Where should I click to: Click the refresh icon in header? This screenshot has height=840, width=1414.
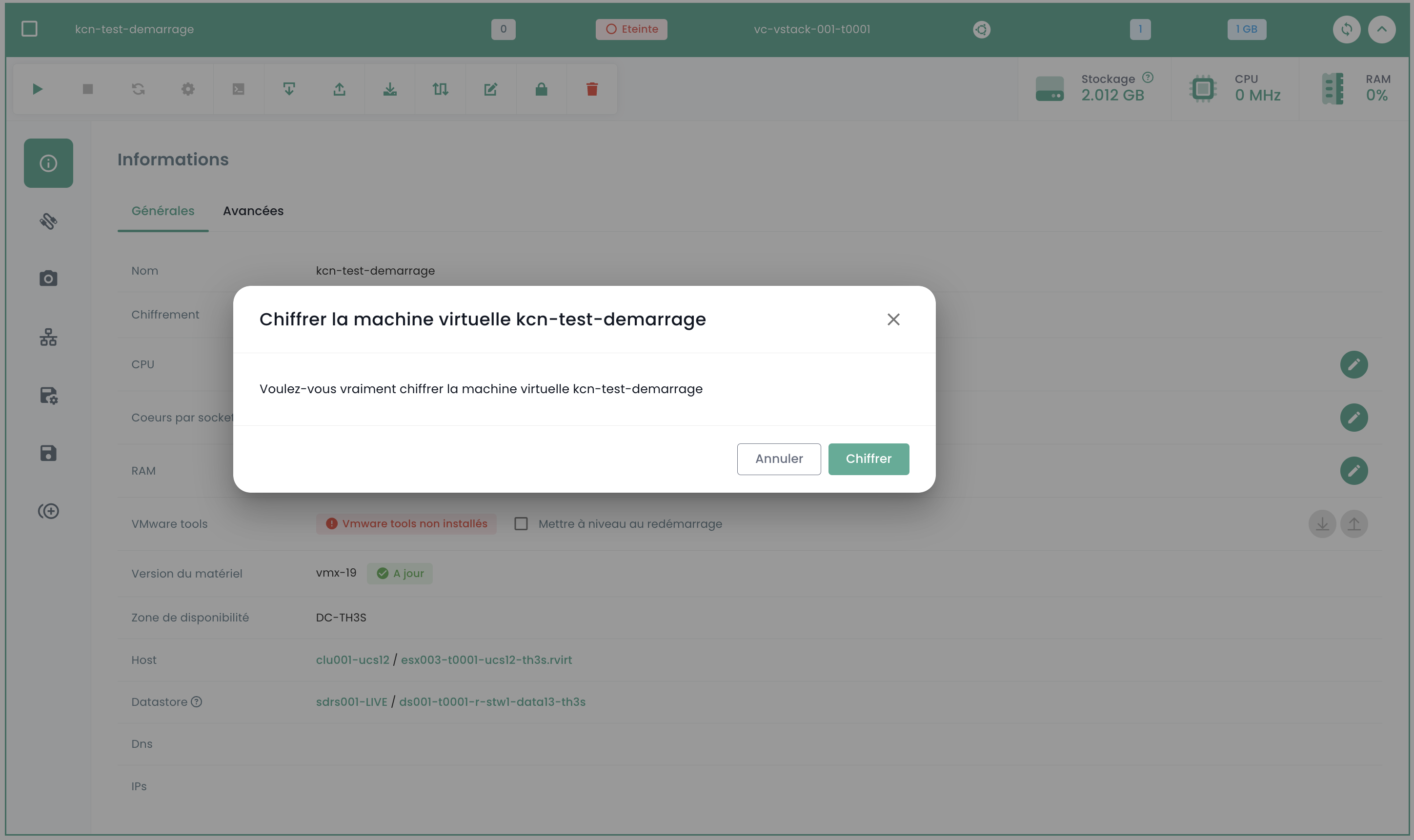[x=1346, y=29]
